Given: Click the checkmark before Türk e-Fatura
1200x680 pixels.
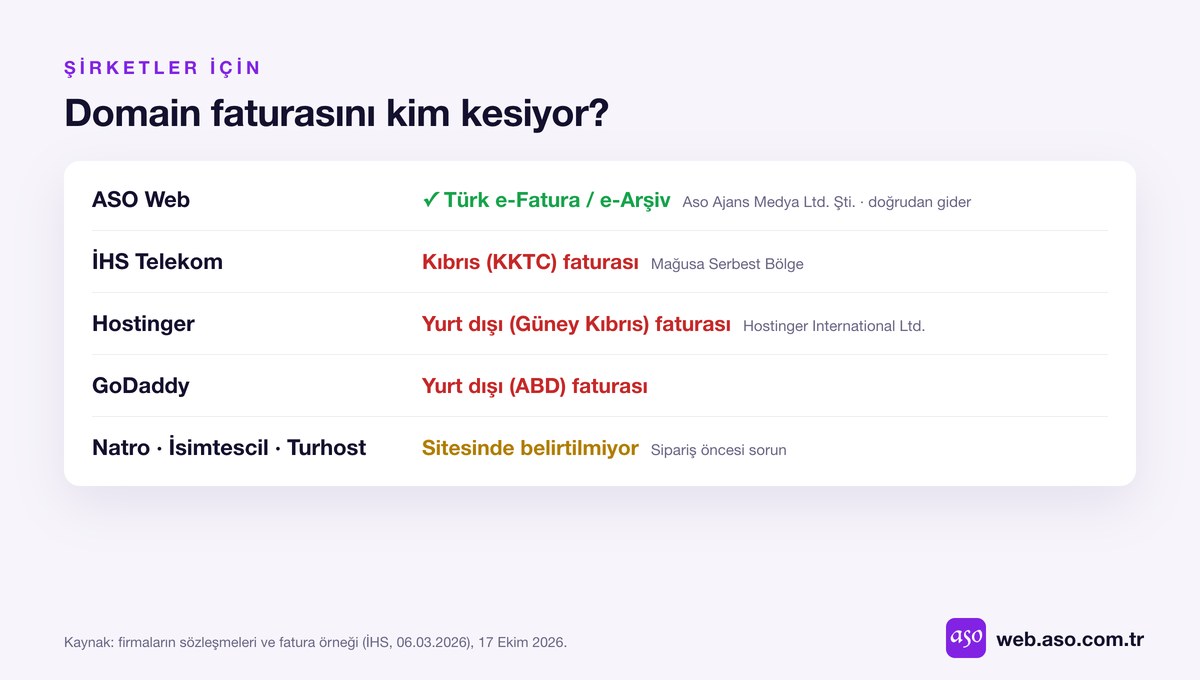Looking at the screenshot, I should 430,200.
